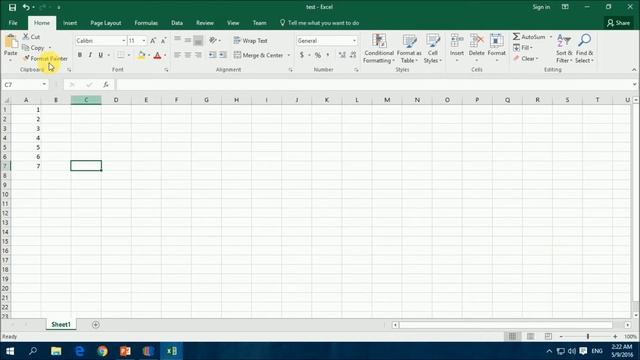Click Sign in link

(x=541, y=7)
